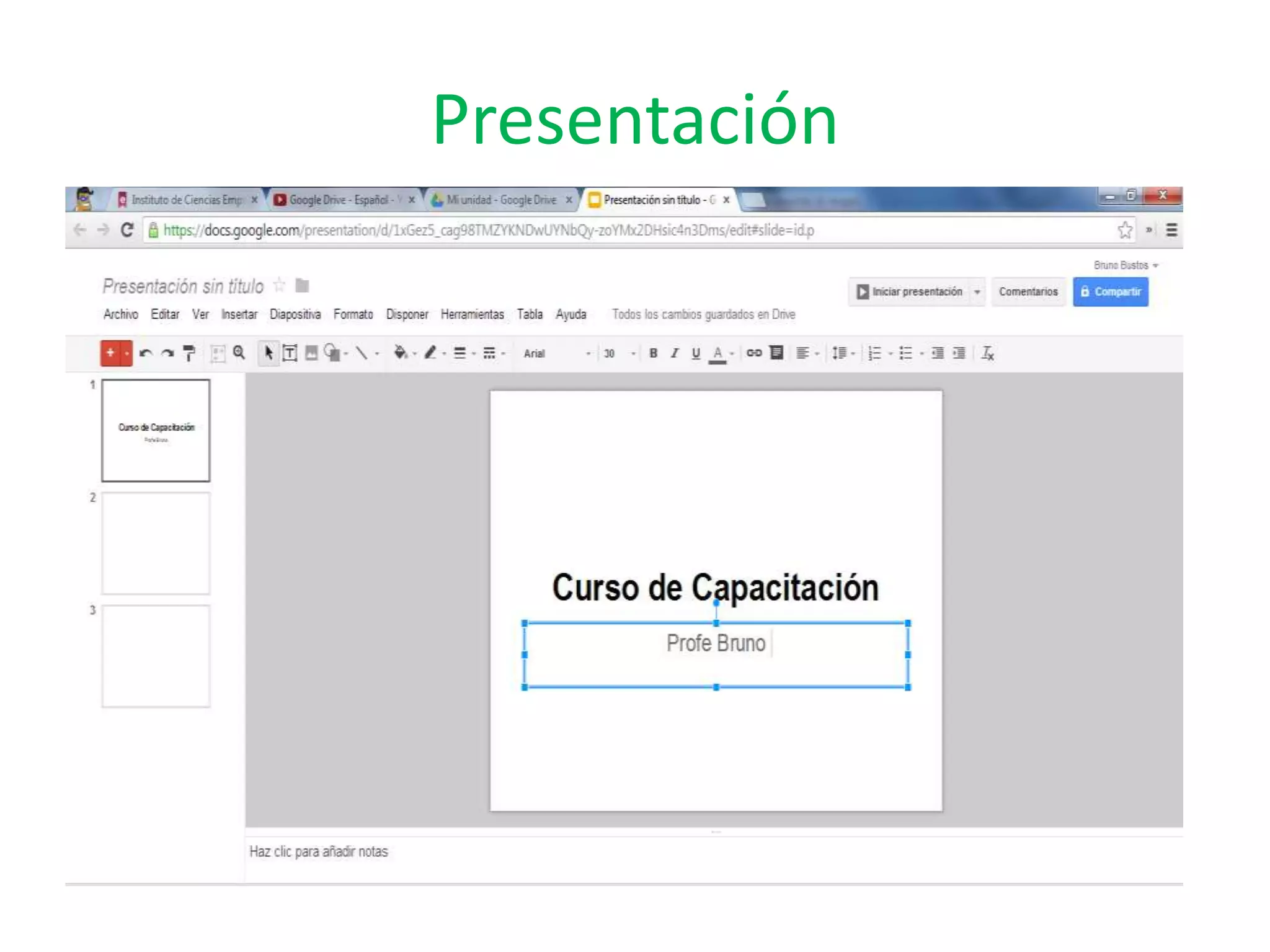Bookmark the page with the star icon

[1125, 230]
